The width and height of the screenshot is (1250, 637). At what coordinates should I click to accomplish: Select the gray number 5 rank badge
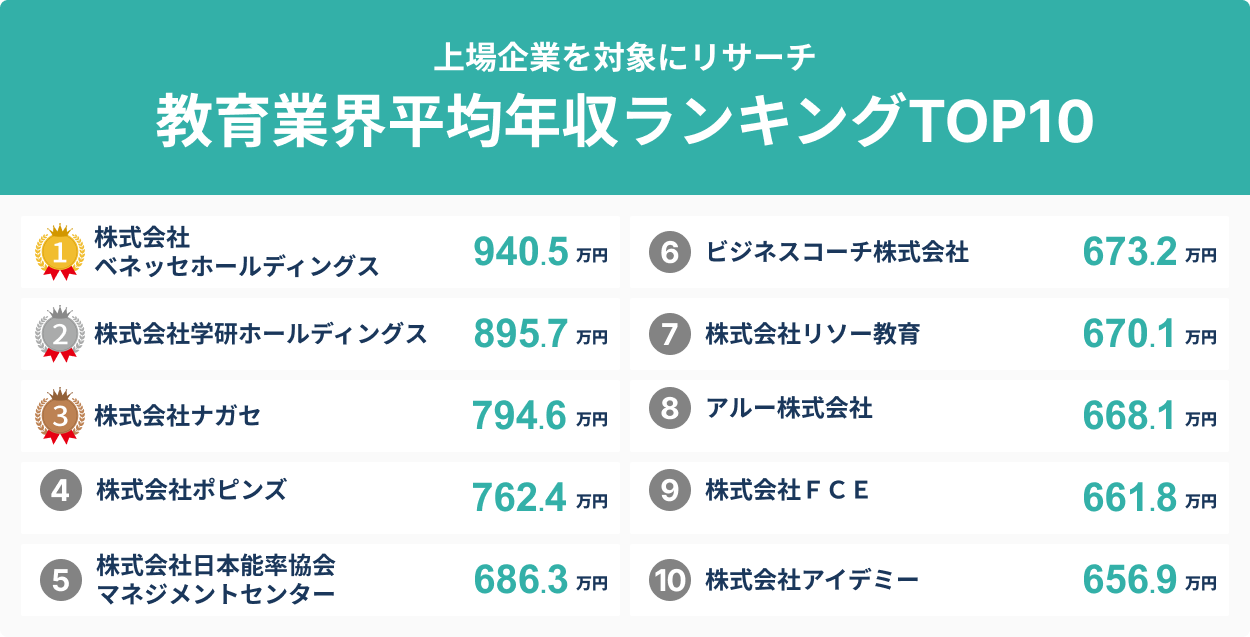click(x=60, y=580)
